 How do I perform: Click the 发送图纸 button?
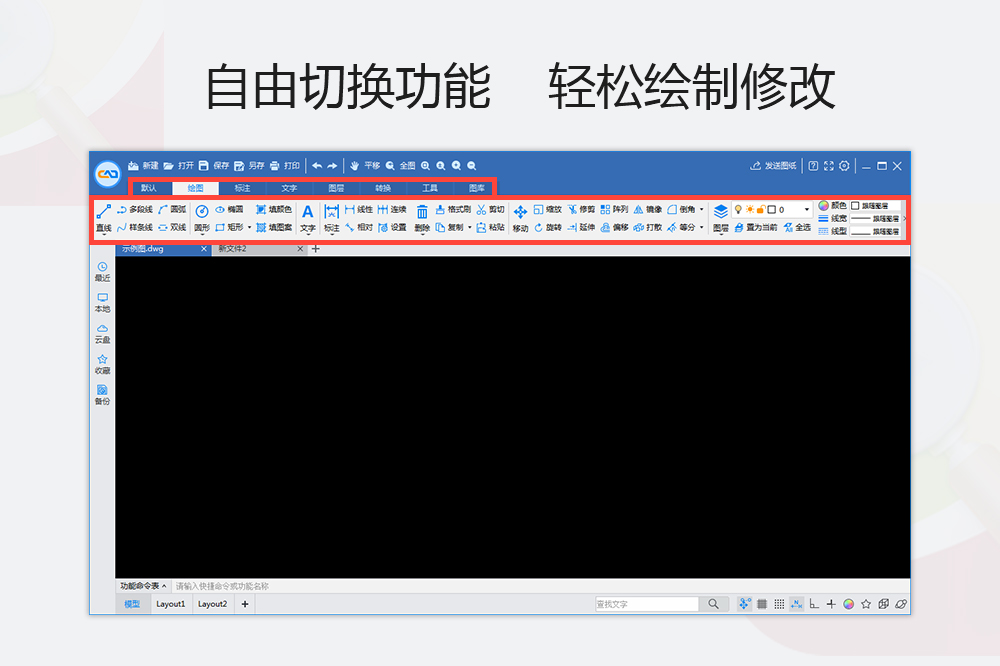(x=775, y=166)
